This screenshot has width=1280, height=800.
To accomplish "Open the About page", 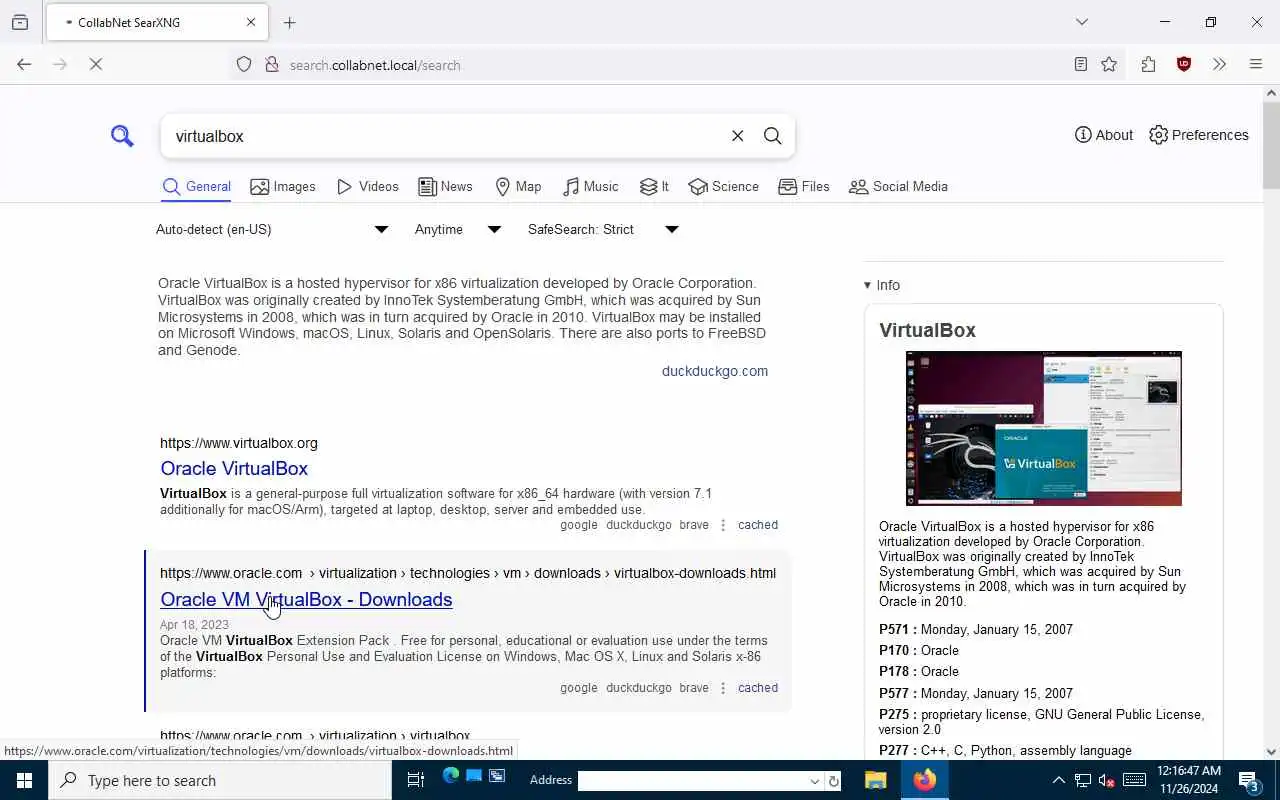I will (x=1104, y=135).
